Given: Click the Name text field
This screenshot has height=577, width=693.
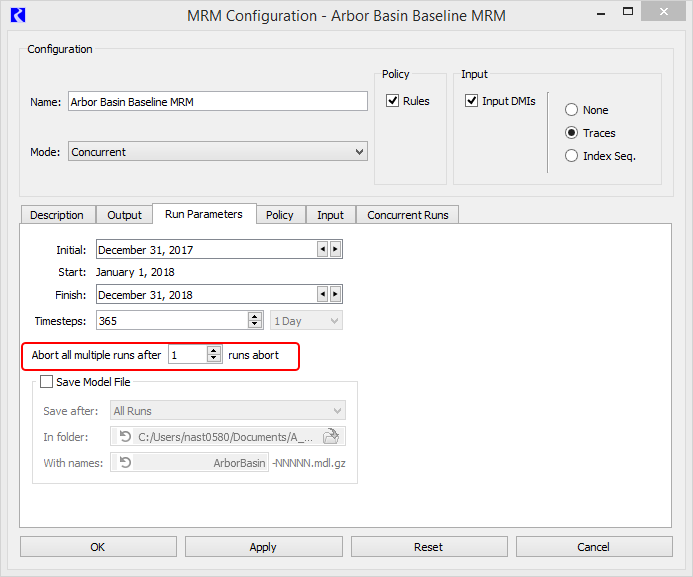Looking at the screenshot, I should point(218,101).
